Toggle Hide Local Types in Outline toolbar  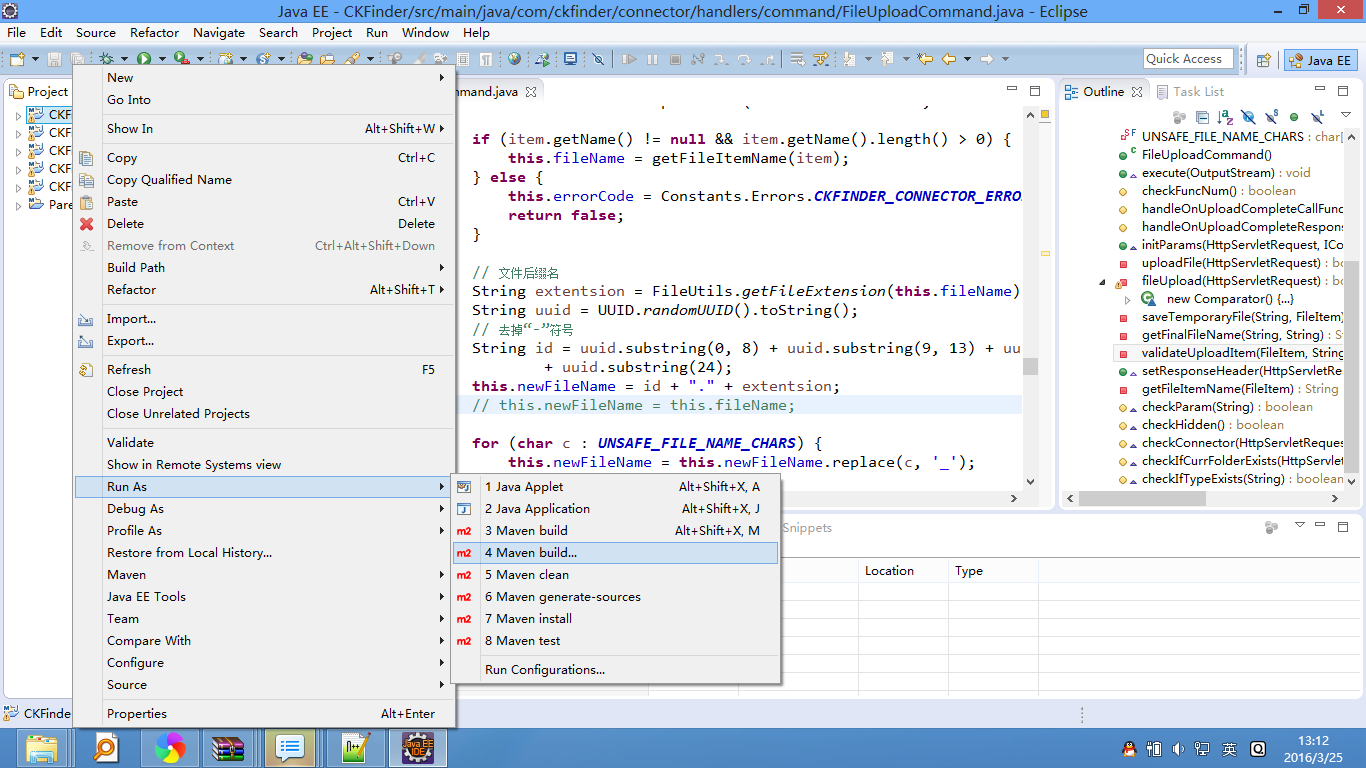pos(1318,117)
